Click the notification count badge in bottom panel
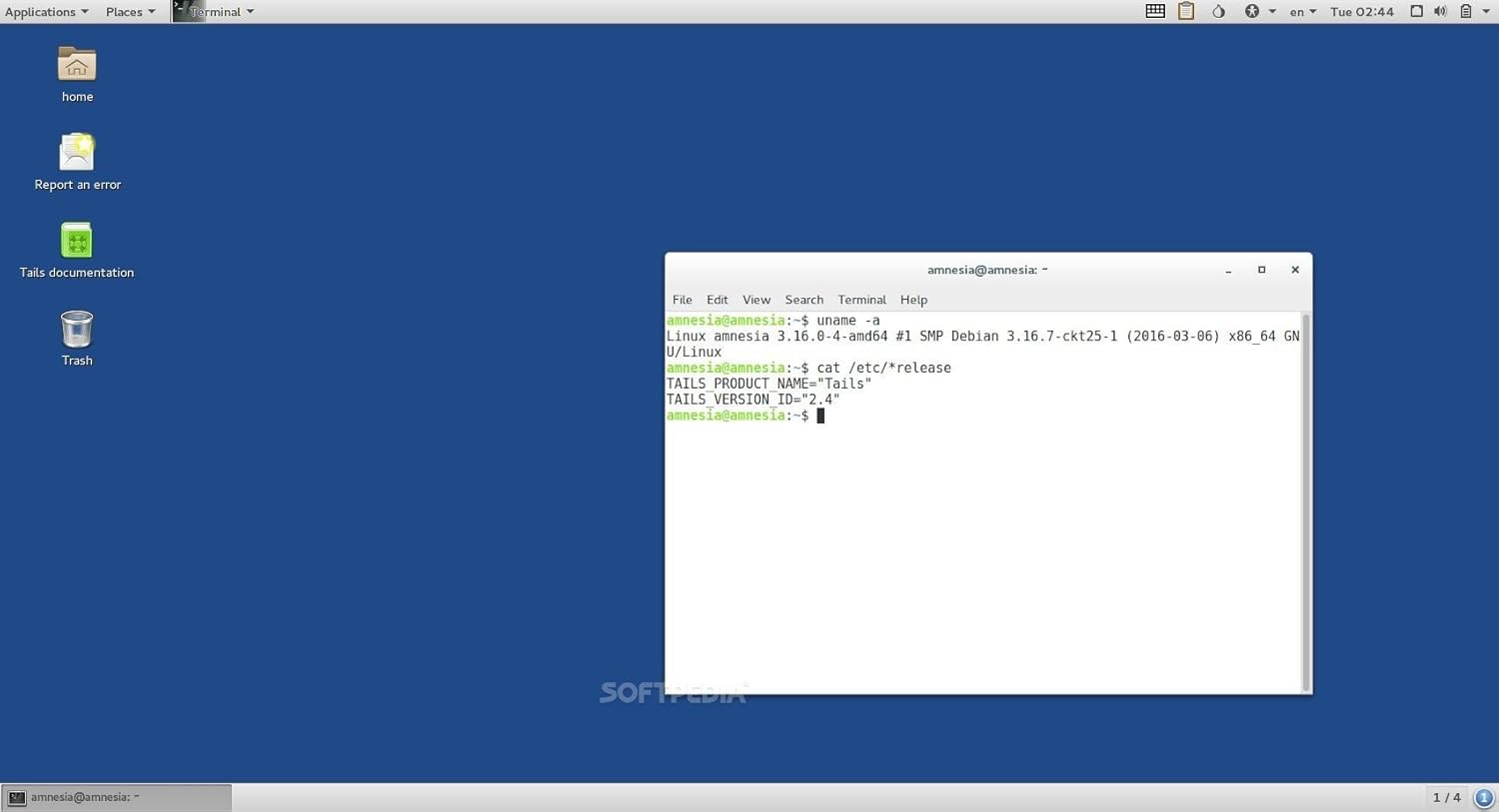This screenshot has height=812, width=1499. pos(1484,797)
